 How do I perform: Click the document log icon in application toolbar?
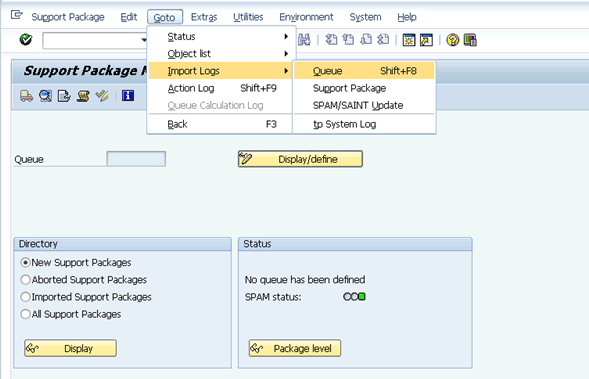click(64, 96)
